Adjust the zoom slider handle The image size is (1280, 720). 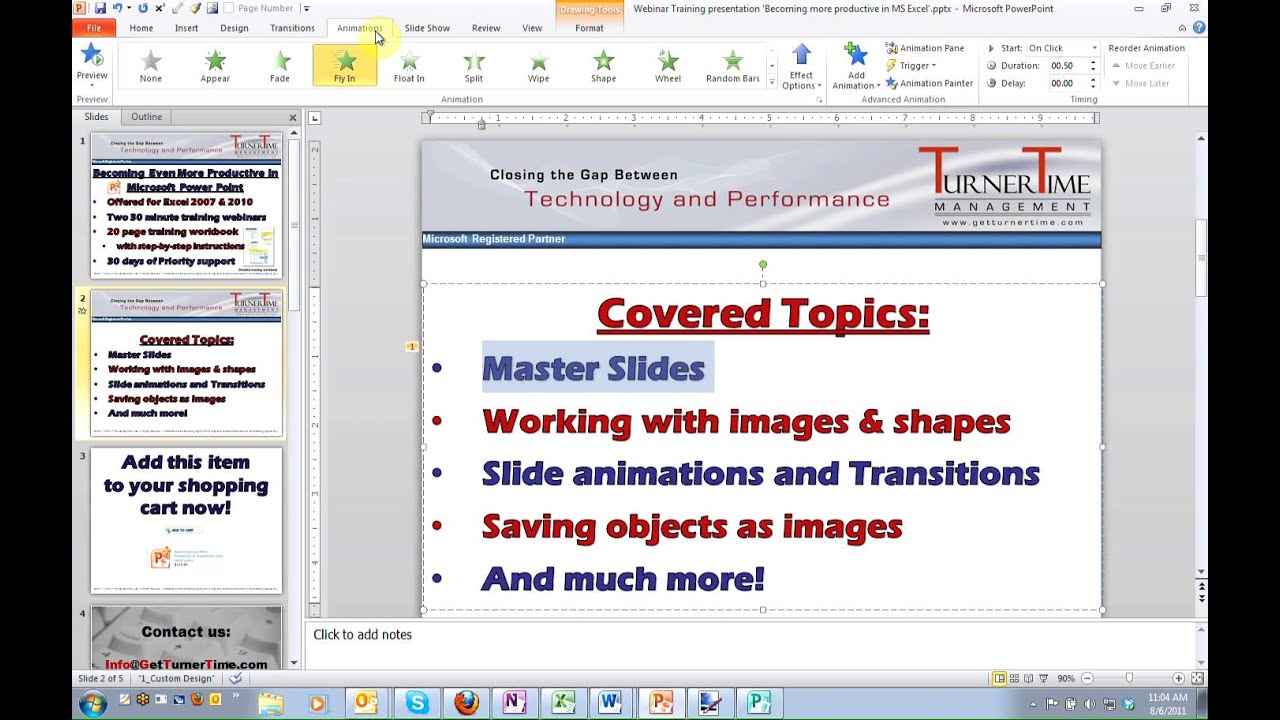(x=1130, y=678)
